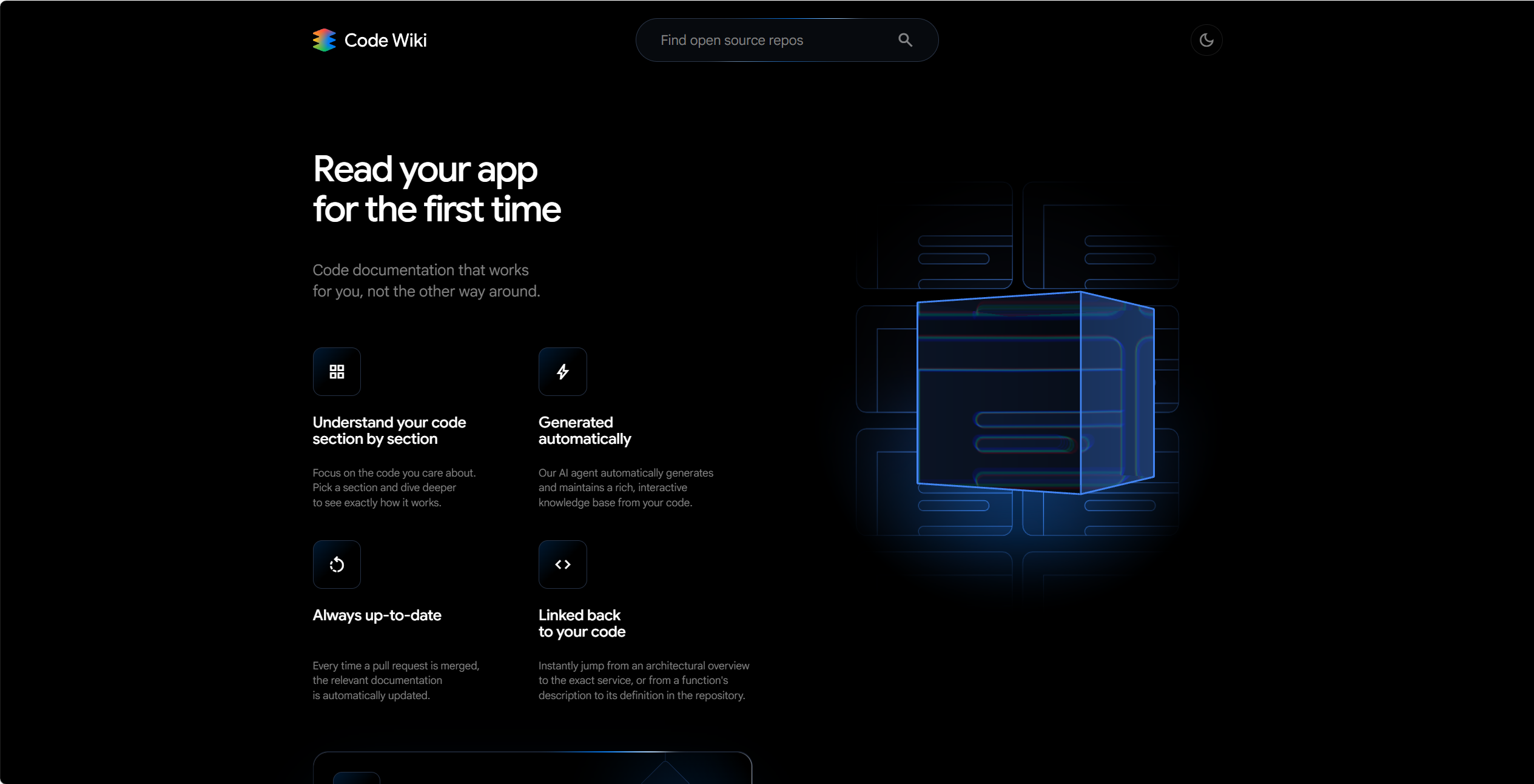Click the Every time a pull request is merged paragraph
The width and height of the screenshot is (1534, 784).
pos(395,680)
